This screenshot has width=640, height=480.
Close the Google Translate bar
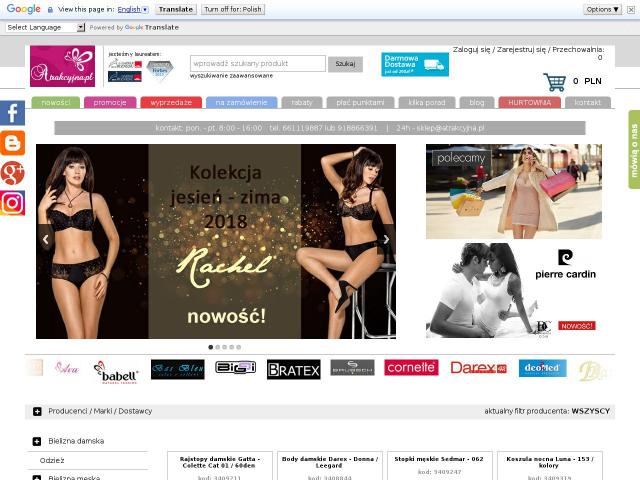click(631, 9)
